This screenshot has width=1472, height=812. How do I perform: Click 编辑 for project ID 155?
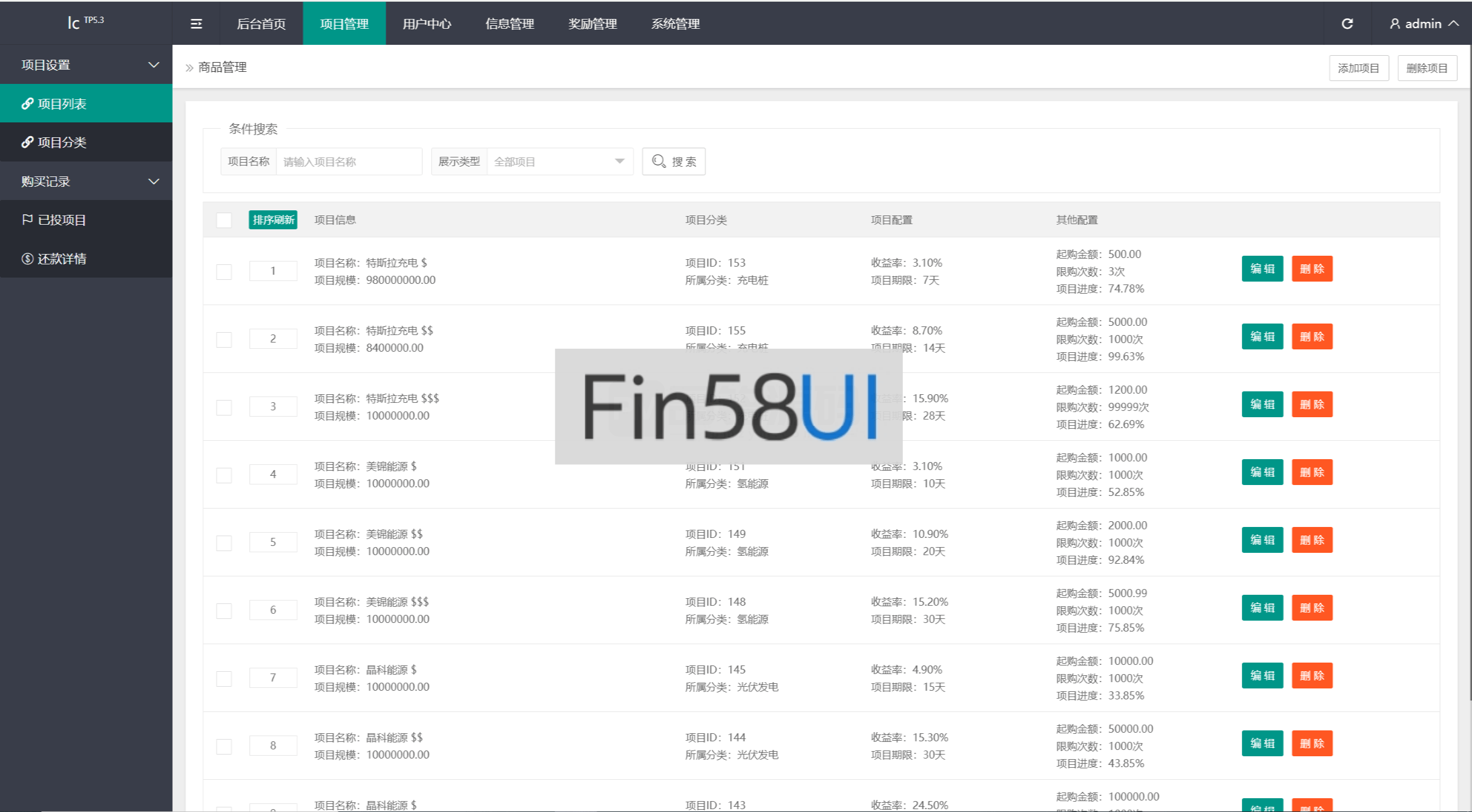(1262, 337)
